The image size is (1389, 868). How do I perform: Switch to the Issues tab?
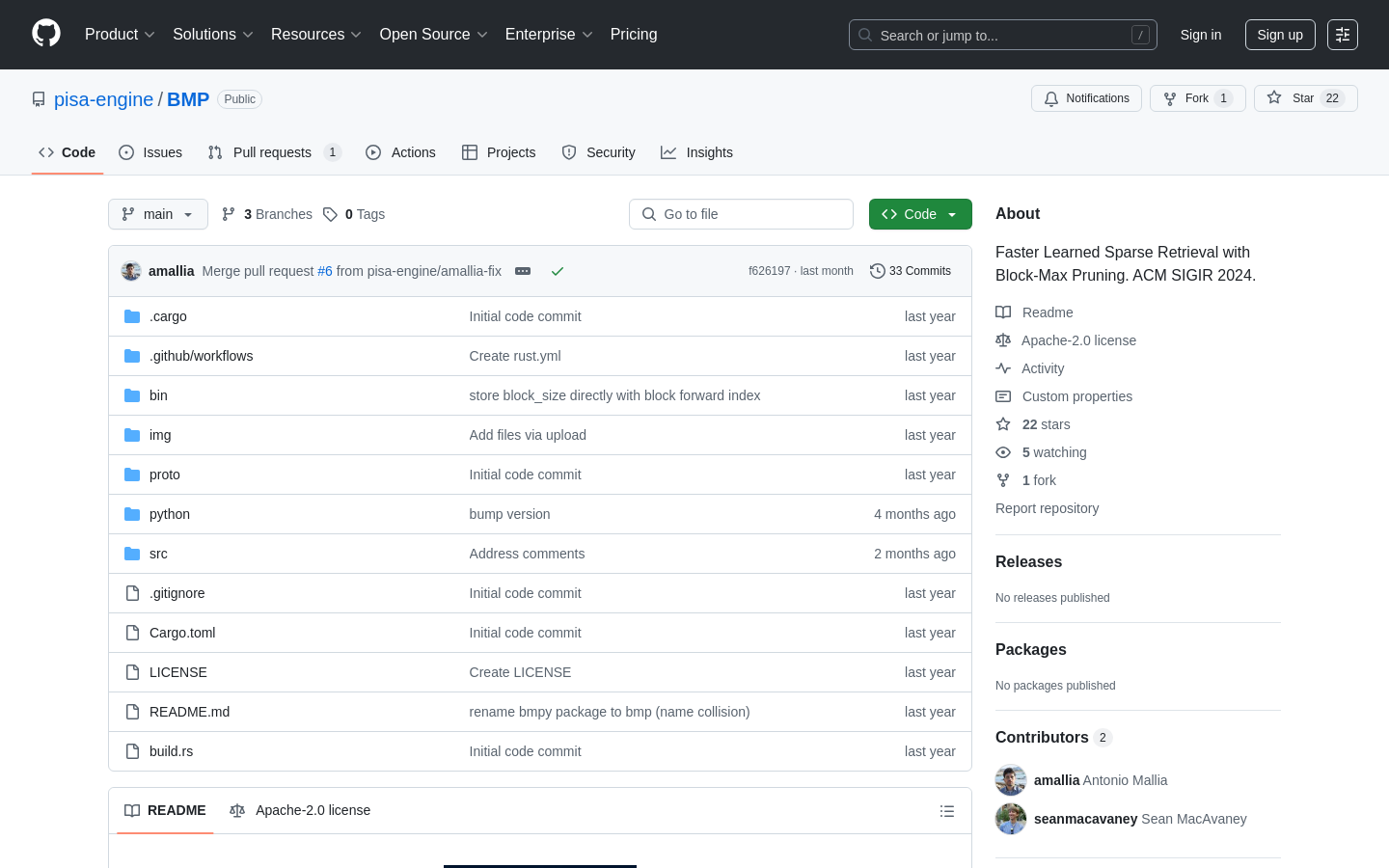(x=150, y=152)
